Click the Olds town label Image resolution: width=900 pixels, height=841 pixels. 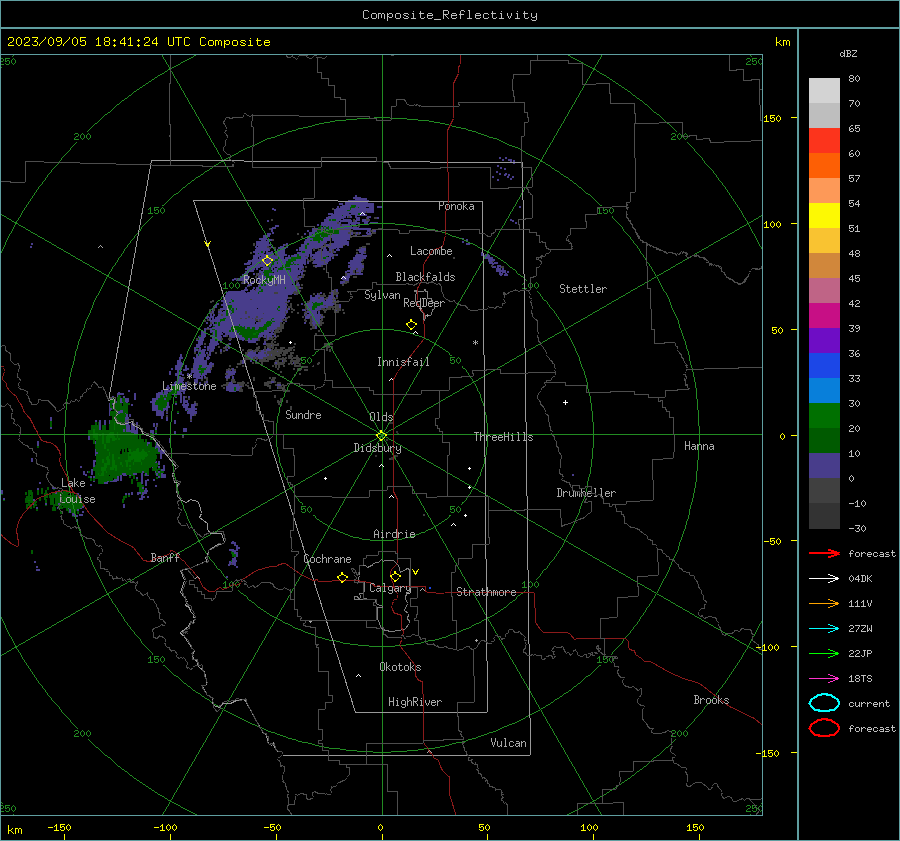click(381, 417)
